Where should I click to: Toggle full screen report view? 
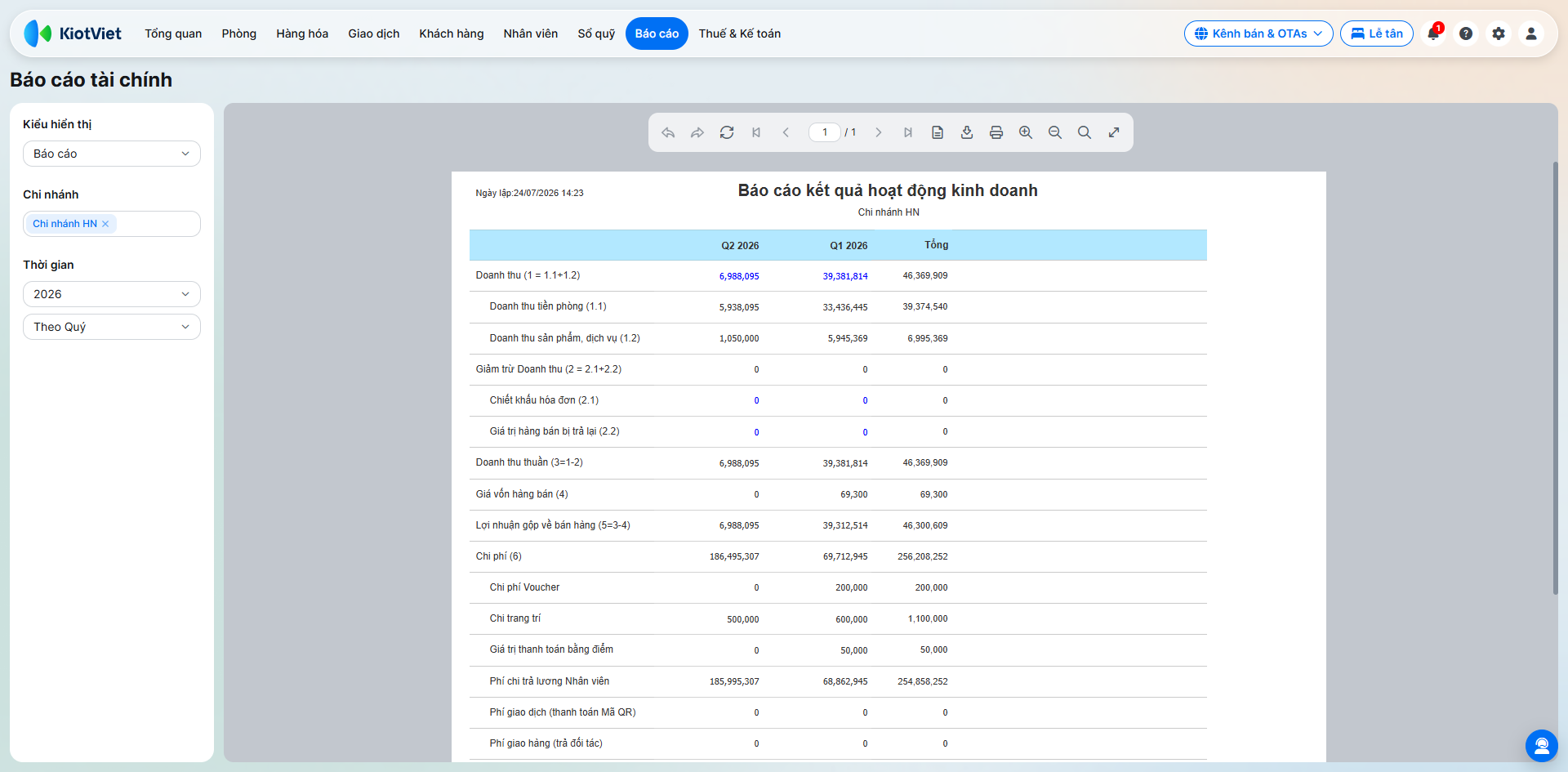(1114, 132)
